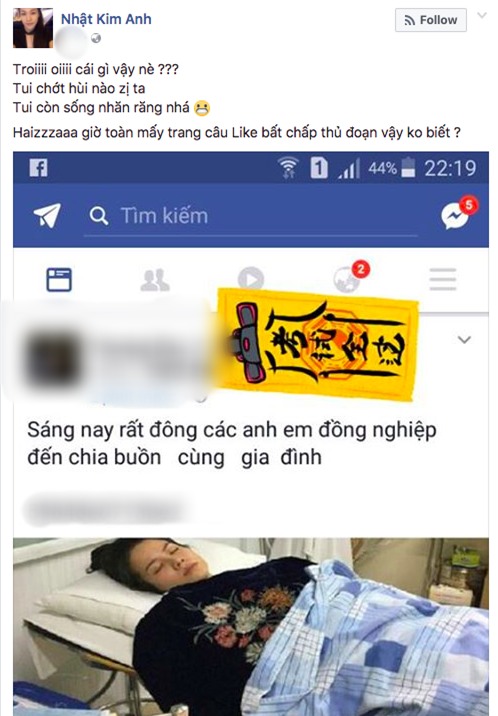Expand the inner post's dropdown chevron

[464, 340]
